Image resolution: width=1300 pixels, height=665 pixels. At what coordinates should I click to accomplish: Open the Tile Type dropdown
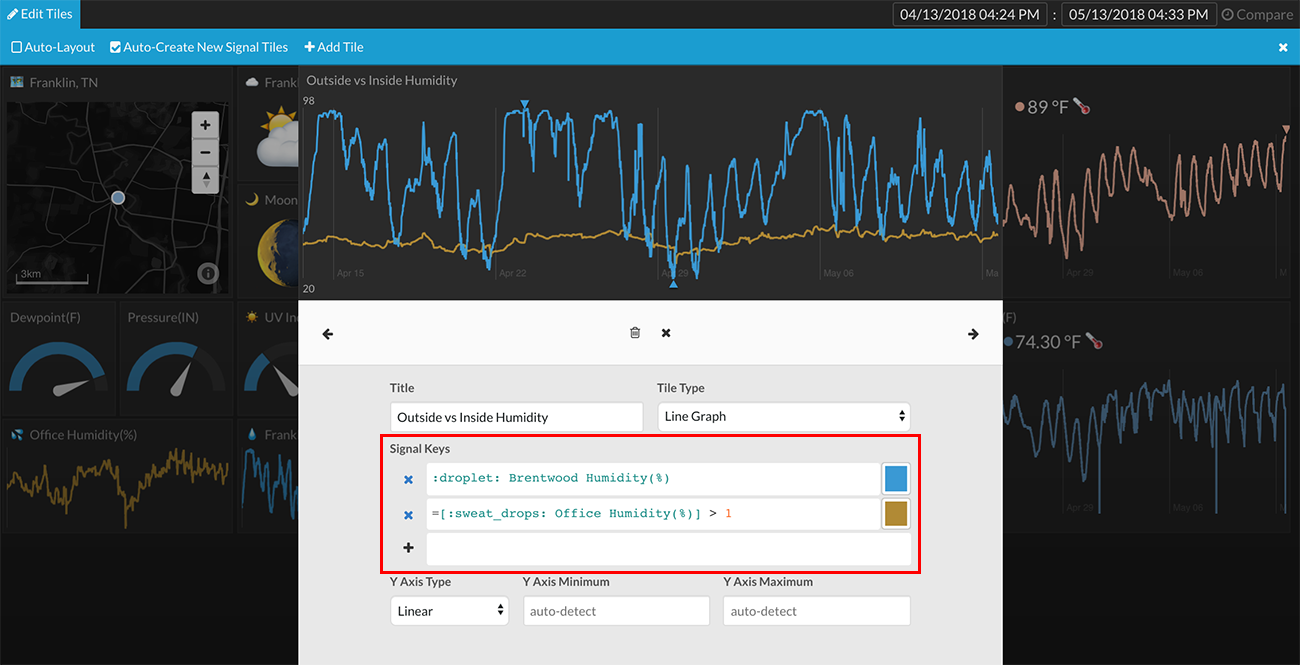(783, 416)
